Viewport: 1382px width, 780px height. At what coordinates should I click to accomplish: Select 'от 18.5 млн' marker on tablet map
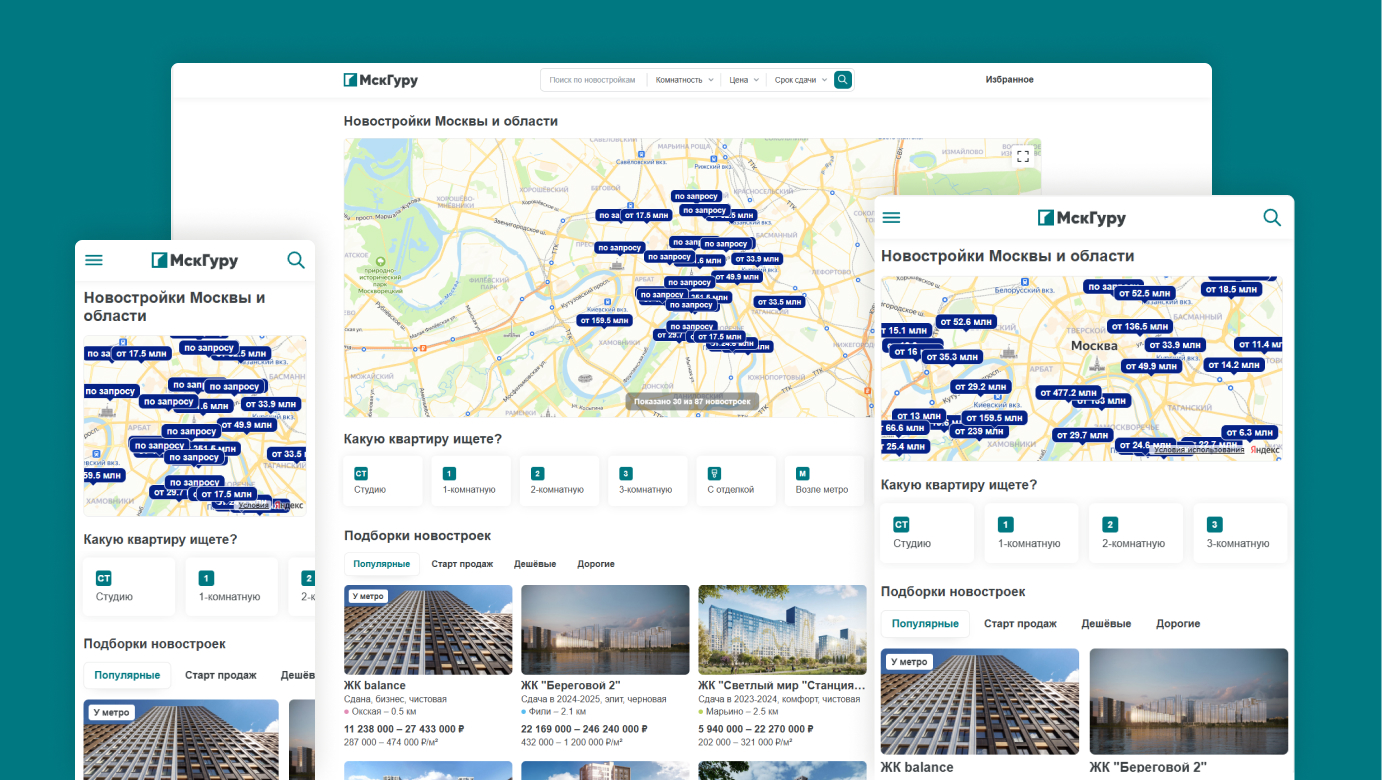coord(1232,289)
